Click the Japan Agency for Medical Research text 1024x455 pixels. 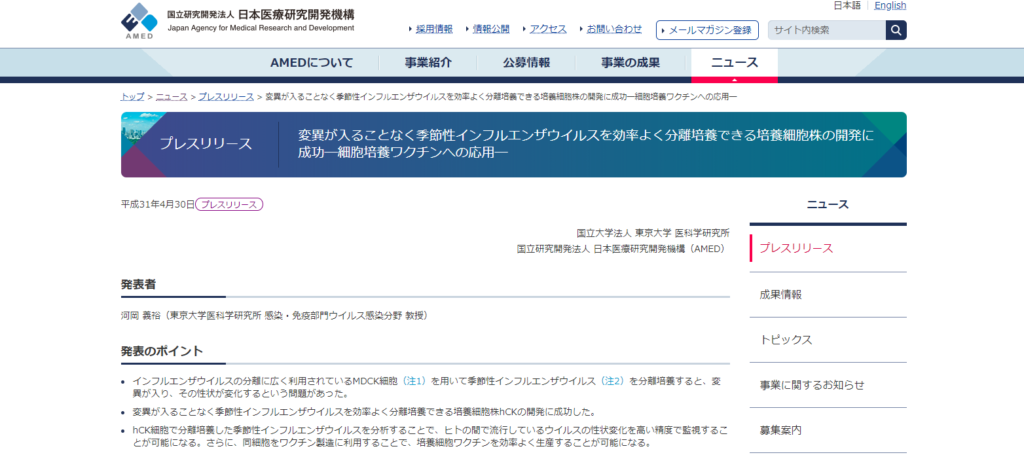261,28
